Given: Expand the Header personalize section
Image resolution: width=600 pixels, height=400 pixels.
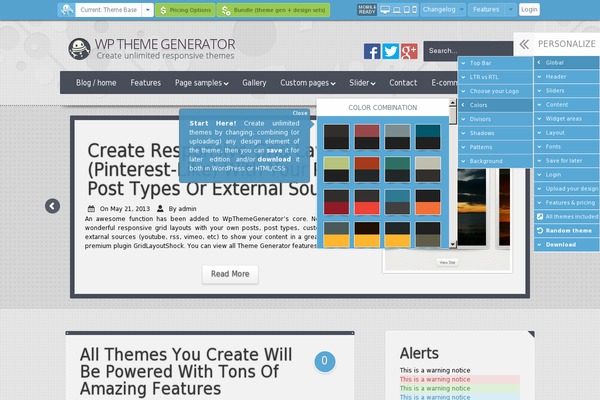Looking at the screenshot, I should [567, 77].
